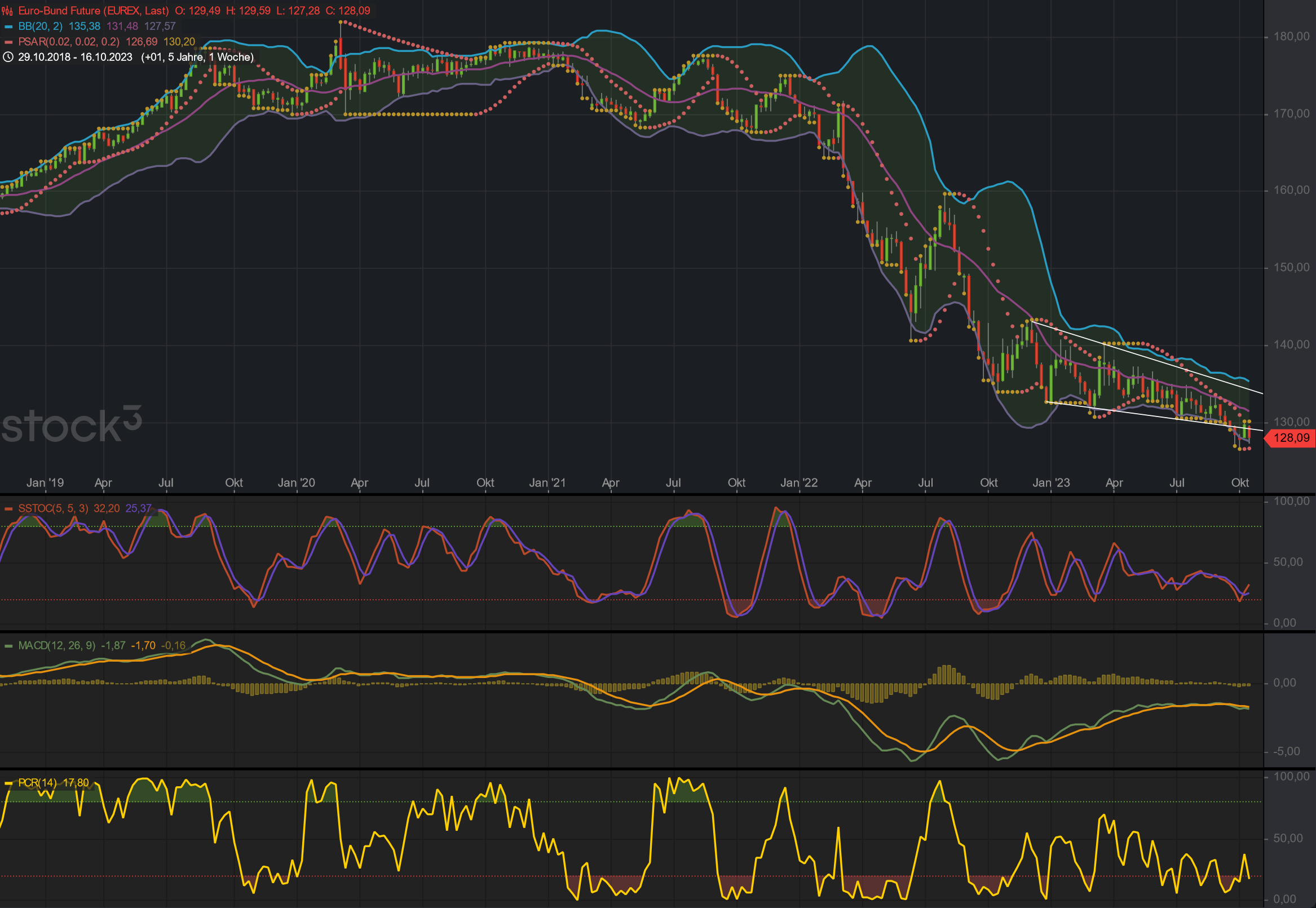Click the clock icon beside the date range
Viewport: 1316px width, 908px height.
[x=8, y=57]
